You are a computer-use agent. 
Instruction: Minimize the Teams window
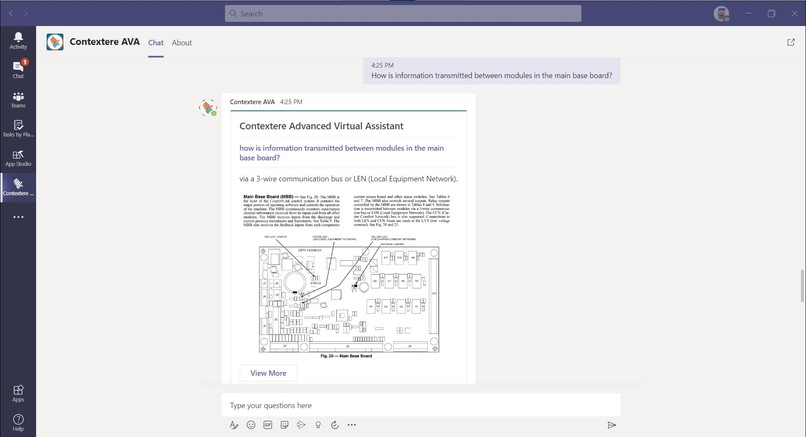[748, 13]
